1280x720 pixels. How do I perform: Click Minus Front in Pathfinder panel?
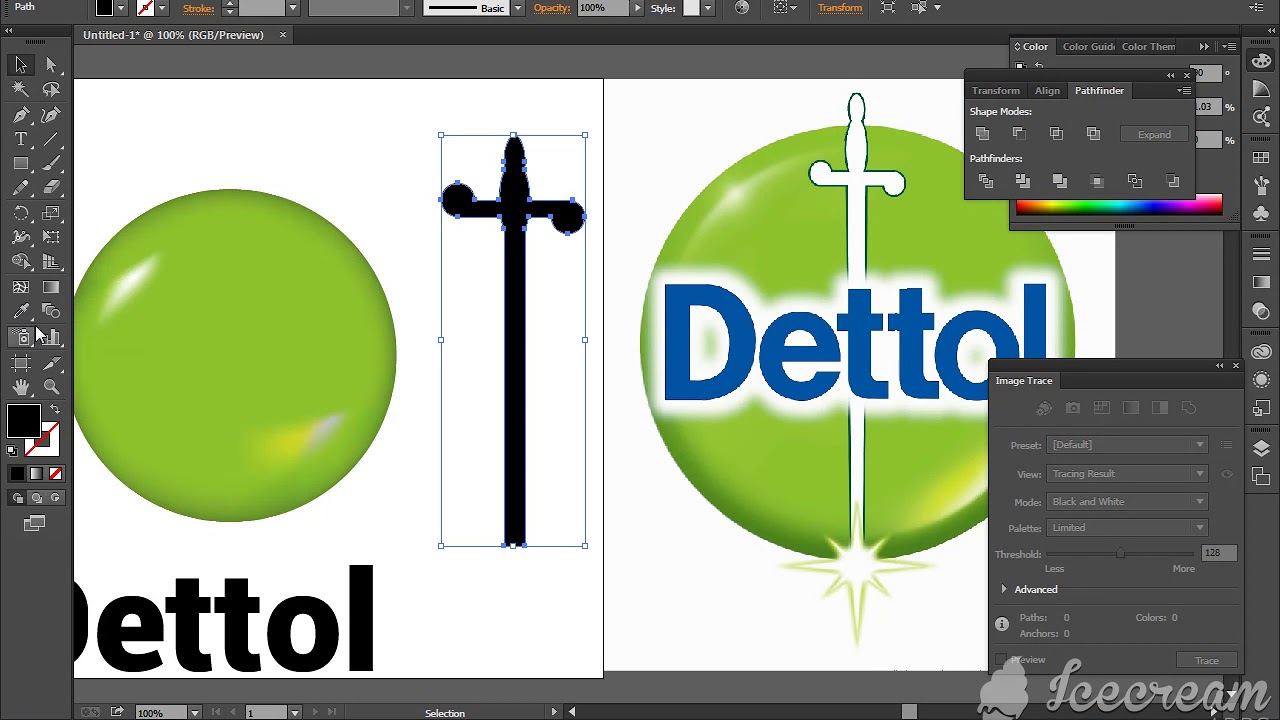tap(1019, 134)
